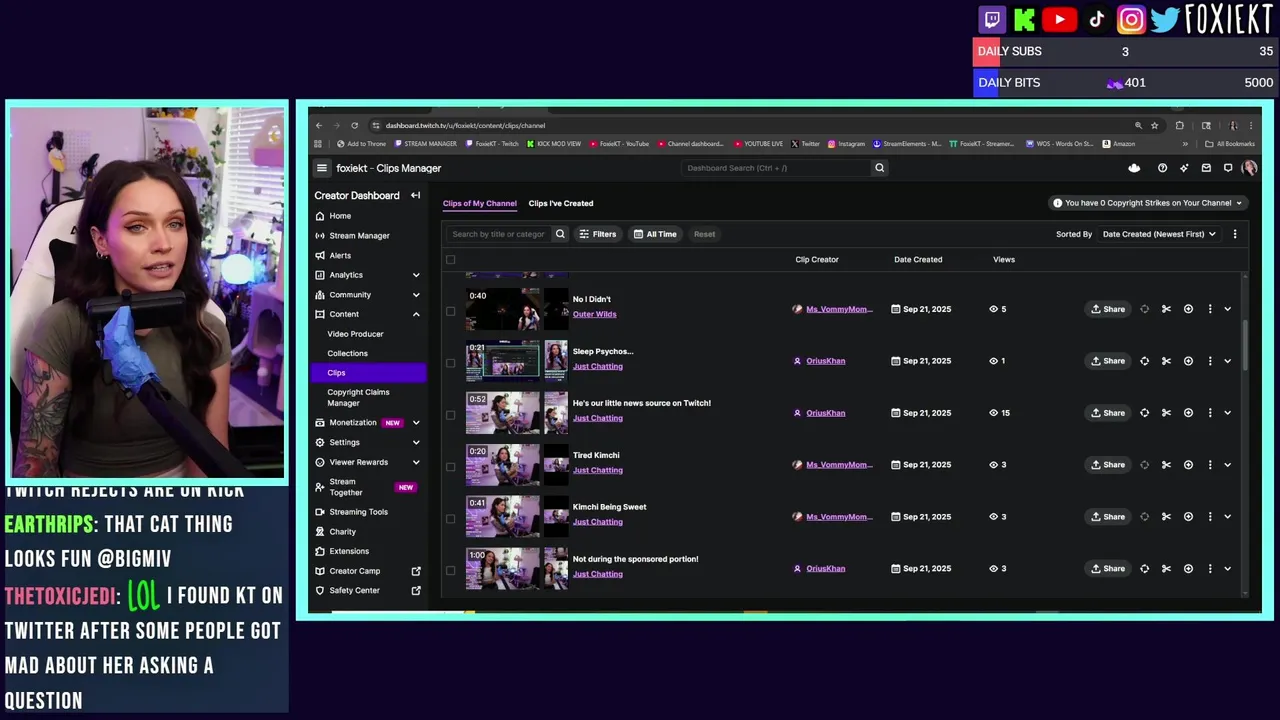Expand the Community sidebar section
Screen dimensions: 1280x720
tap(416, 295)
